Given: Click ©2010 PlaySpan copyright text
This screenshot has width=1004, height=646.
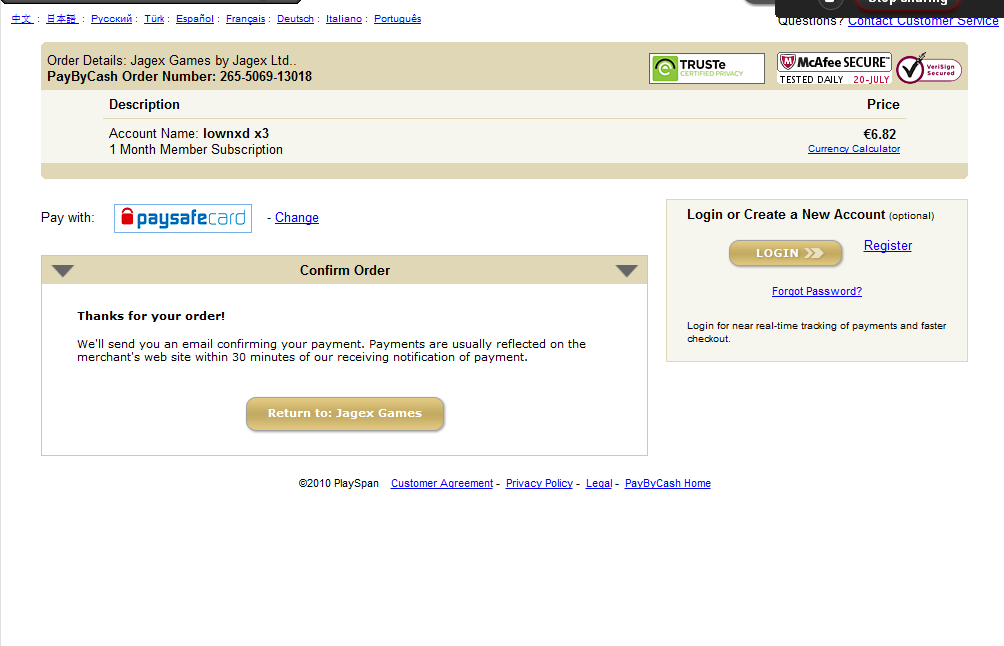Looking at the screenshot, I should pos(338,483).
